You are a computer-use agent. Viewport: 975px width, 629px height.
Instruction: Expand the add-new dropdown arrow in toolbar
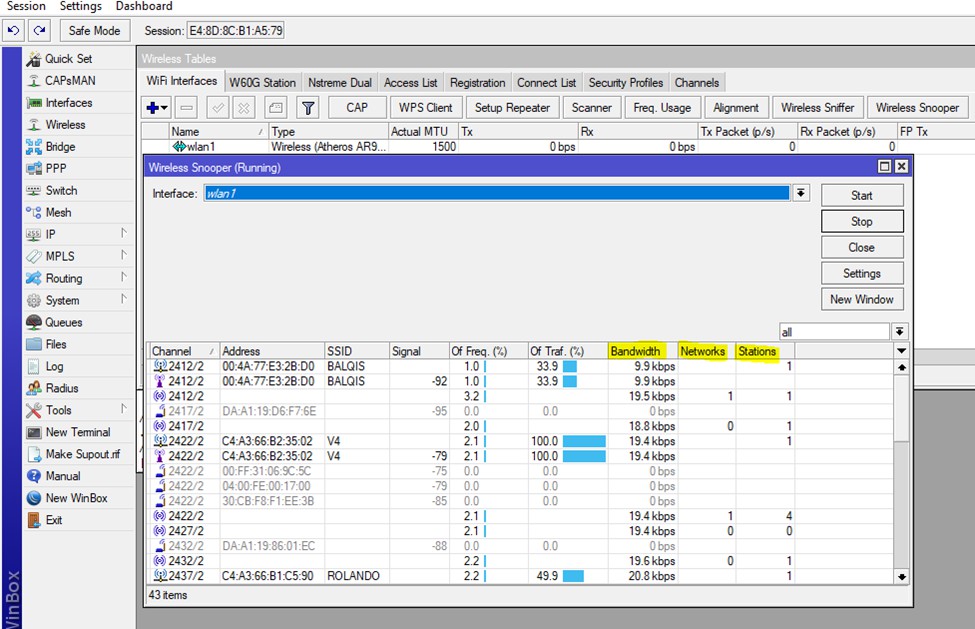(166, 107)
